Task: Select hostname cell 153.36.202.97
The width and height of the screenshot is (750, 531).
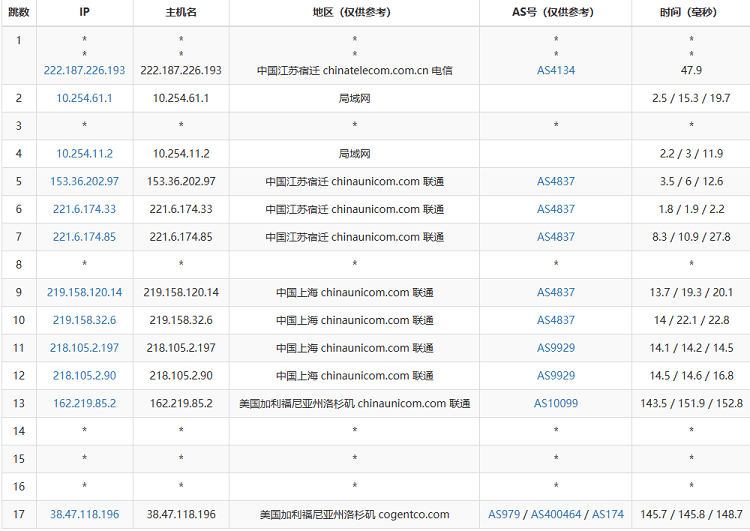Action: pos(181,181)
